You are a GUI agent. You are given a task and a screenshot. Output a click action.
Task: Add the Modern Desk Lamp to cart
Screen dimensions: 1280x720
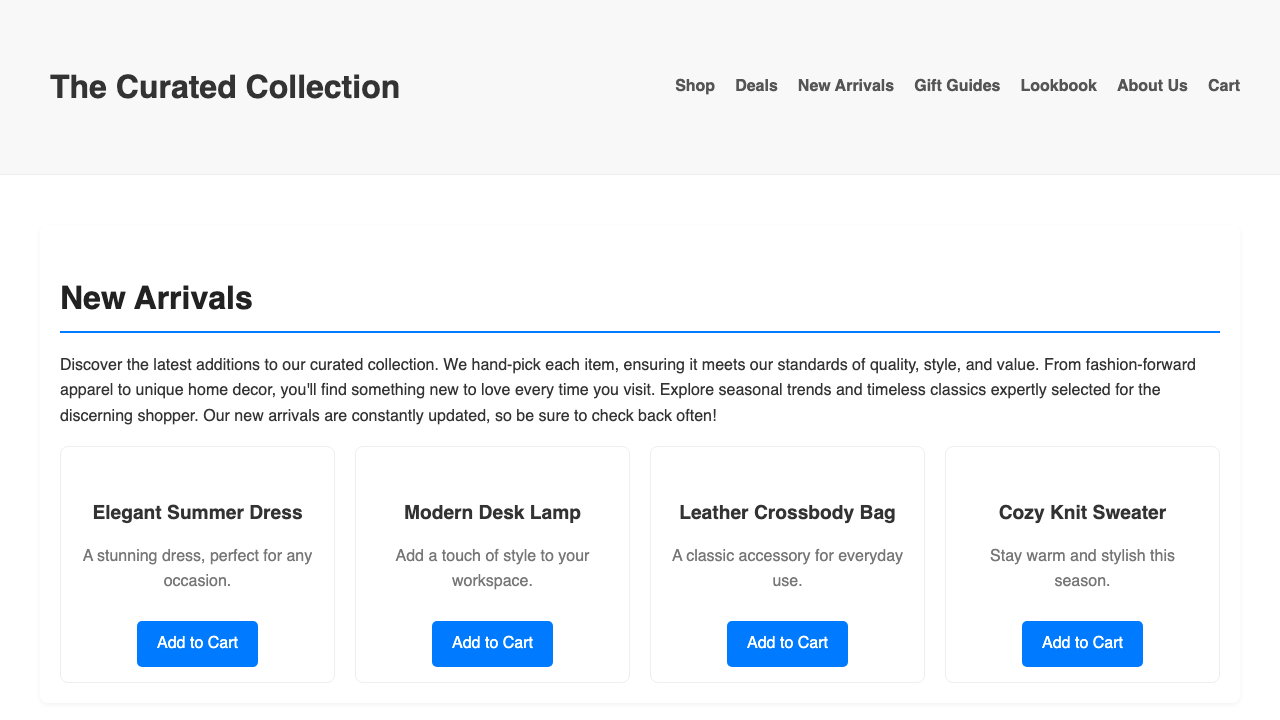point(492,643)
